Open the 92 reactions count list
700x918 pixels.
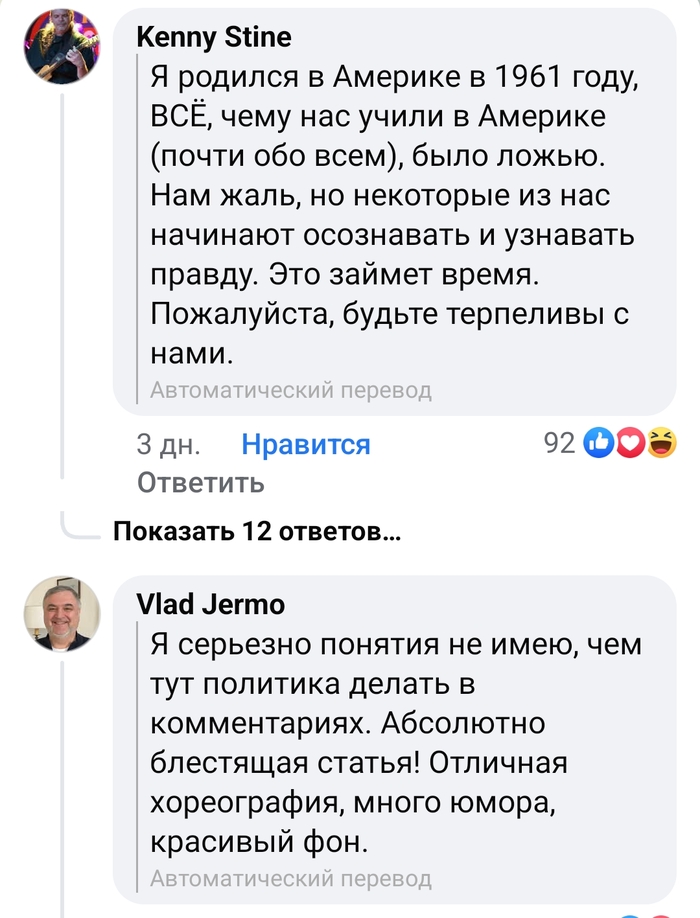(x=558, y=442)
